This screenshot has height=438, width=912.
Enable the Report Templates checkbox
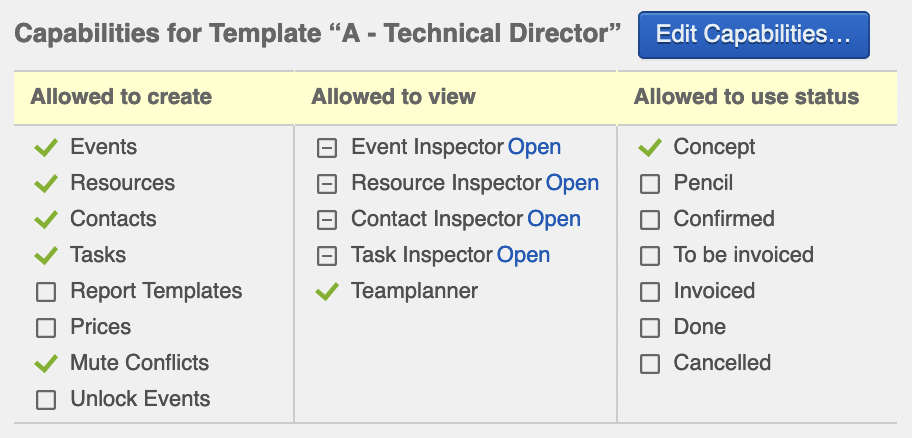click(x=45, y=292)
